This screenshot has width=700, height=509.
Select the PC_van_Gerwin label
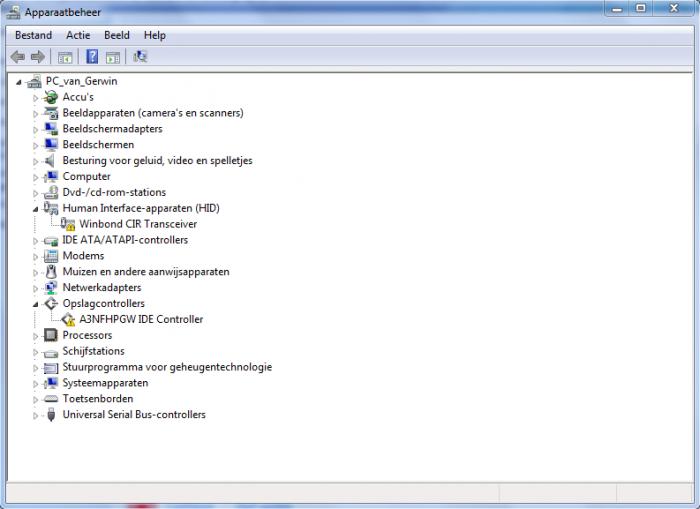point(82,81)
